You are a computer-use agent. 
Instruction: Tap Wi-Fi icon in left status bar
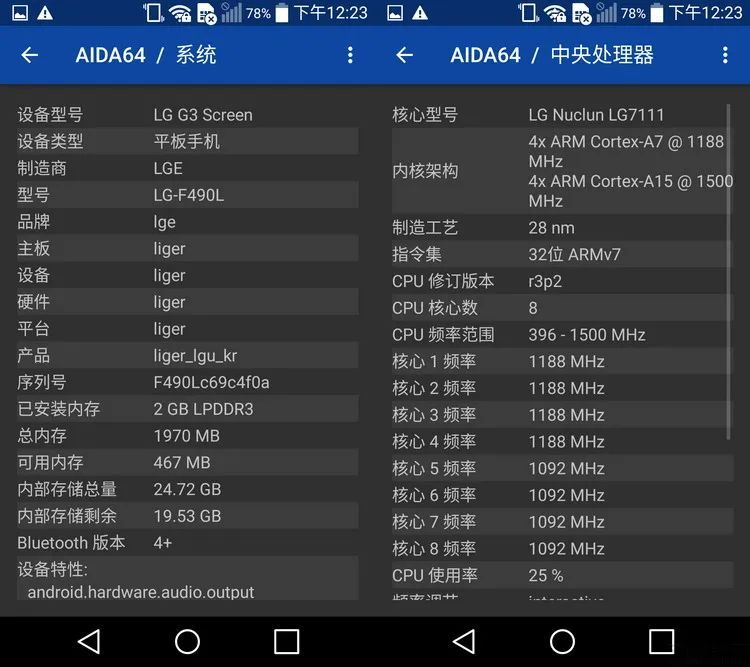coord(180,13)
